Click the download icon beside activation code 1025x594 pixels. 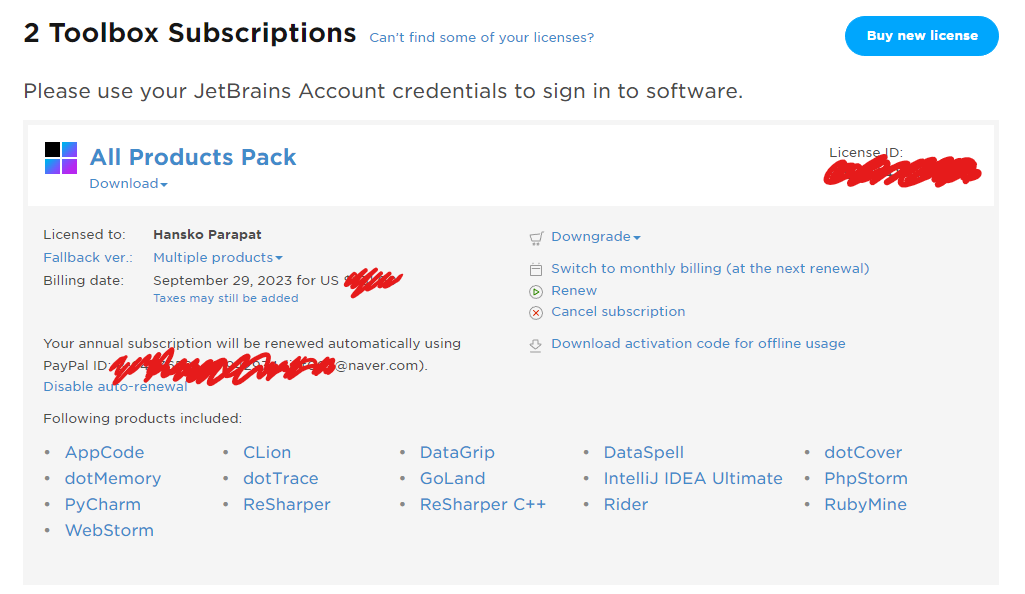tap(535, 345)
